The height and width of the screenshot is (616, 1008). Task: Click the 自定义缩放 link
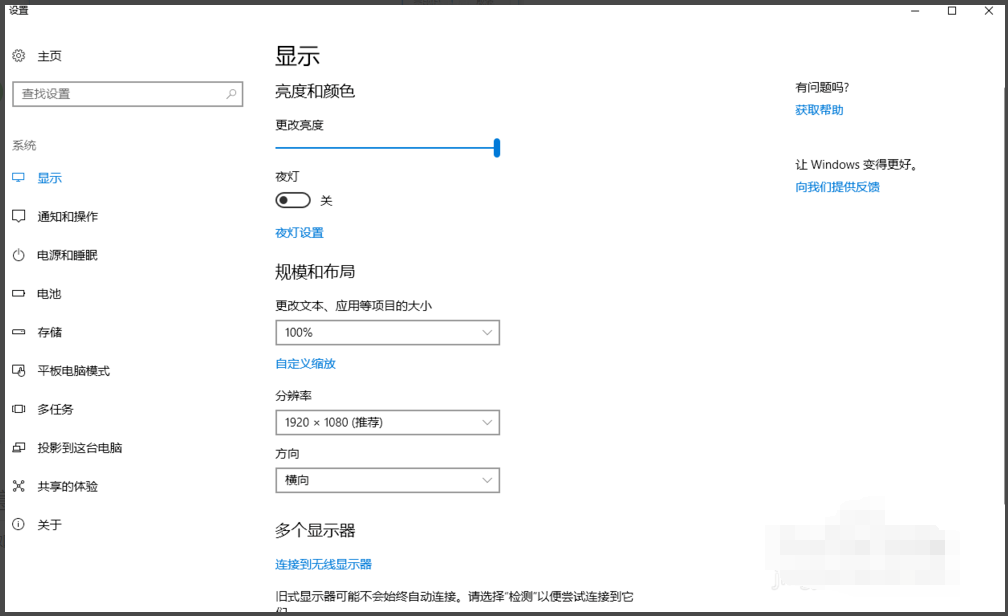coord(305,363)
